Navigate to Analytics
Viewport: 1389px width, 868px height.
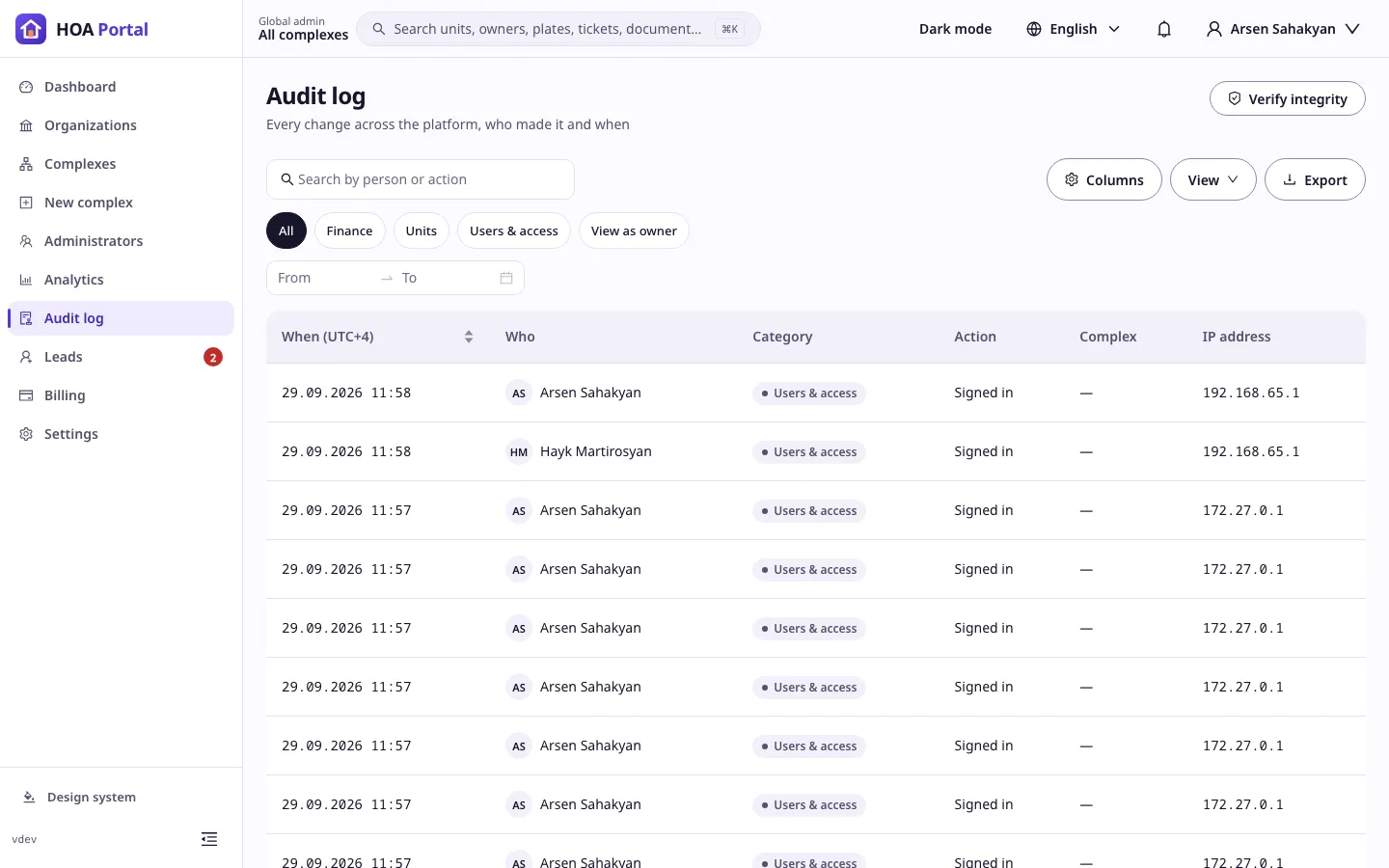coord(121,280)
